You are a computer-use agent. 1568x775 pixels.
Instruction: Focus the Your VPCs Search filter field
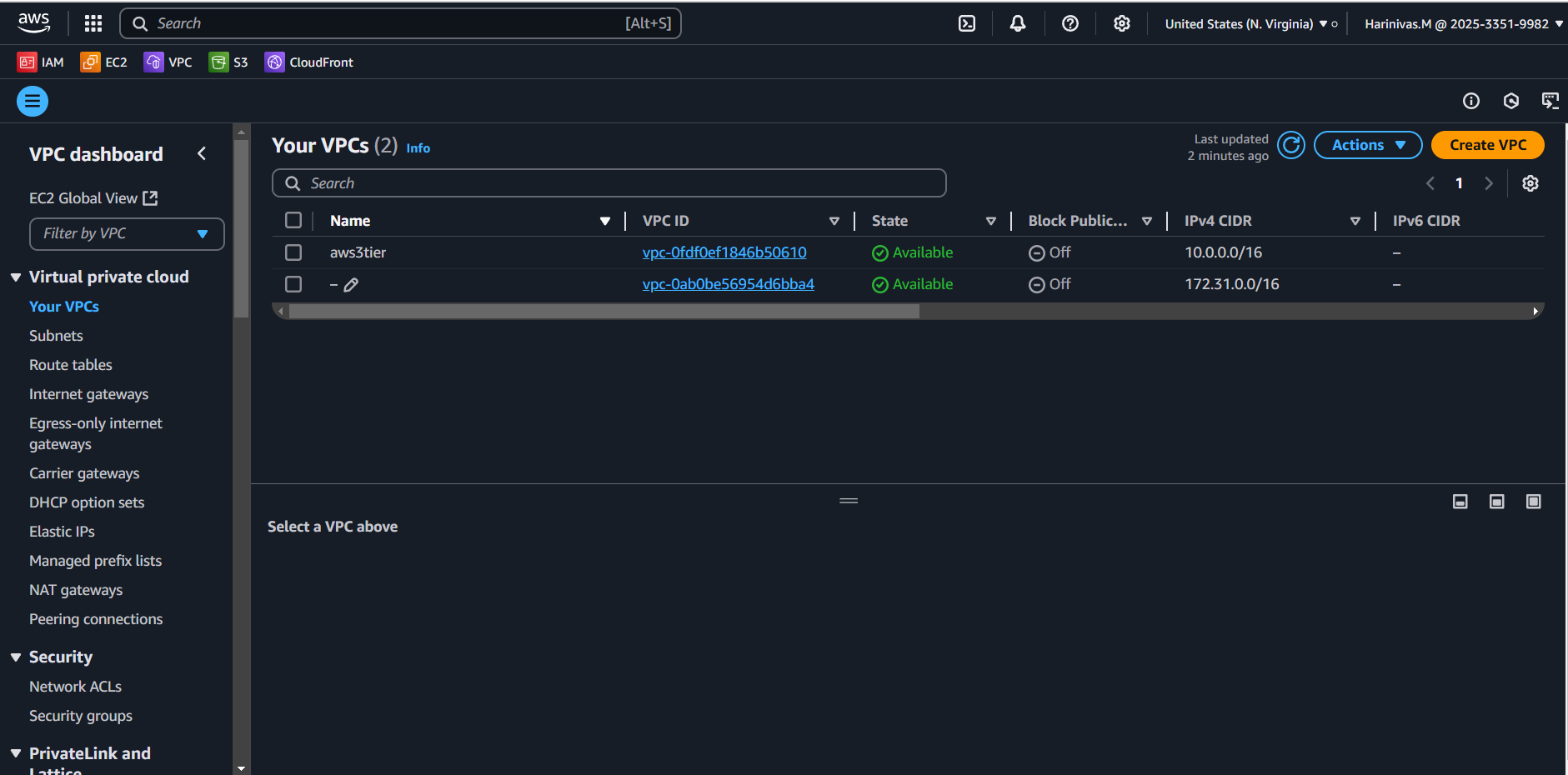(x=609, y=183)
